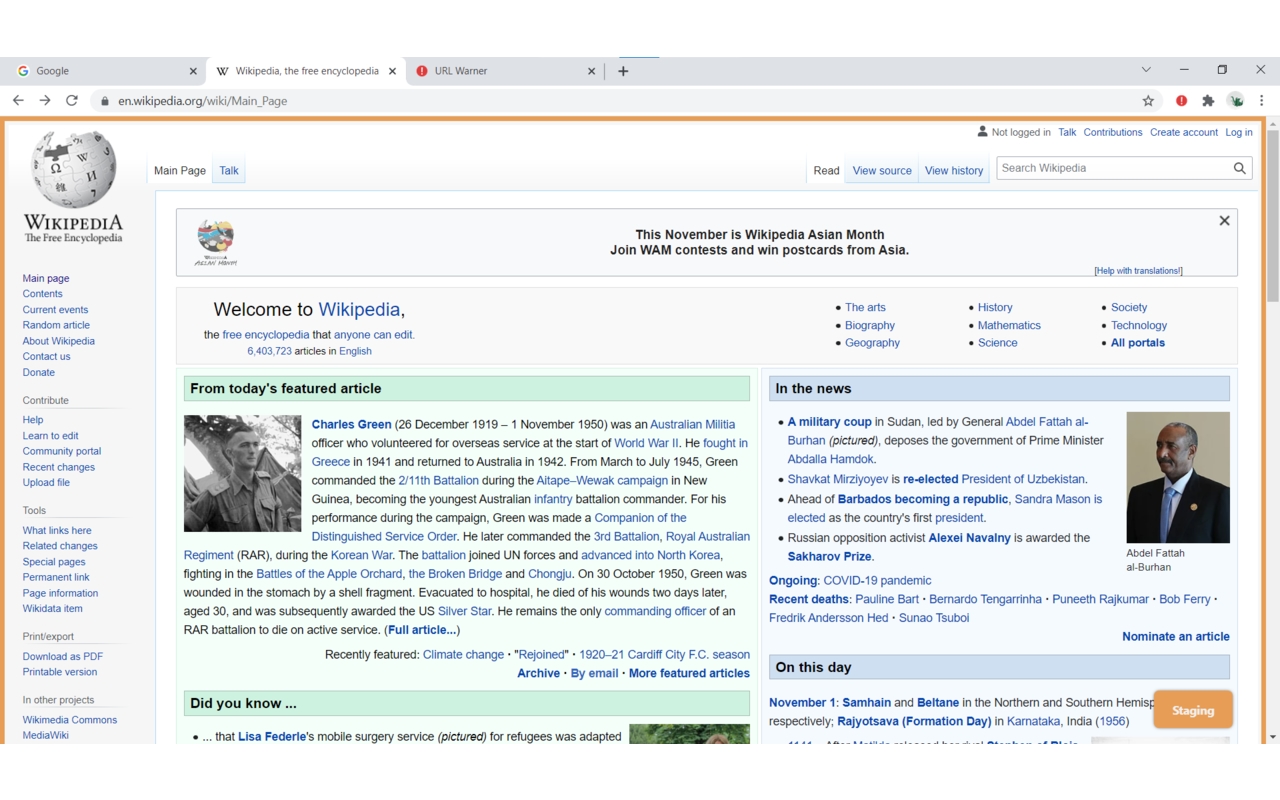Go back with the browser back arrow
The height and width of the screenshot is (800, 1280).
click(18, 100)
